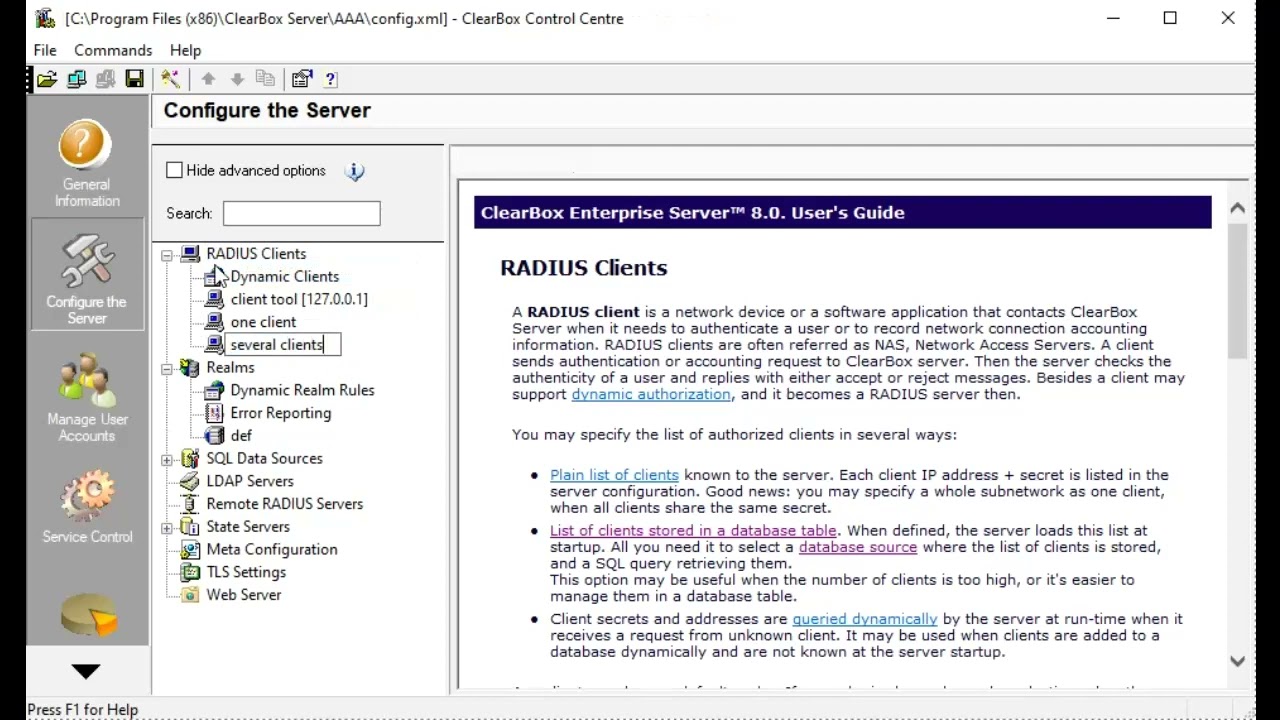Select the def realm tree item

[x=241, y=436]
